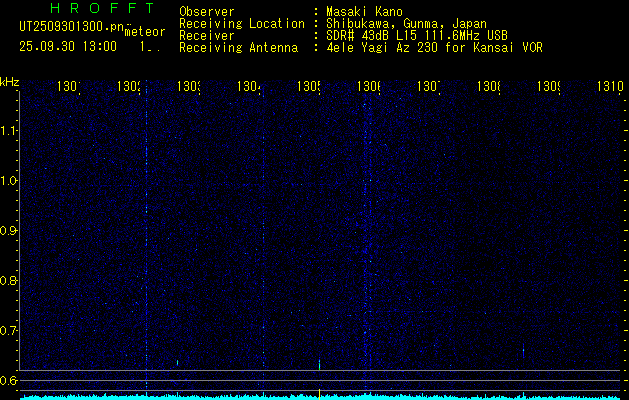Click the 1308 time axis marker
629x400 pixels.
pyautogui.click(x=489, y=86)
